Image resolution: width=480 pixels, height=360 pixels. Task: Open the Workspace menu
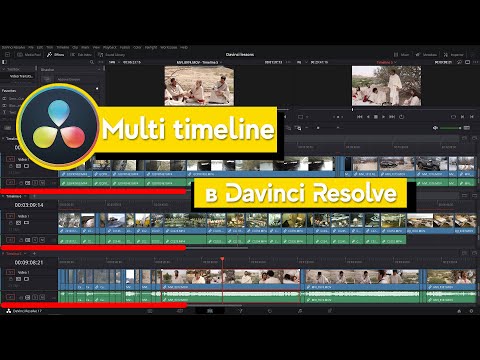[169, 48]
